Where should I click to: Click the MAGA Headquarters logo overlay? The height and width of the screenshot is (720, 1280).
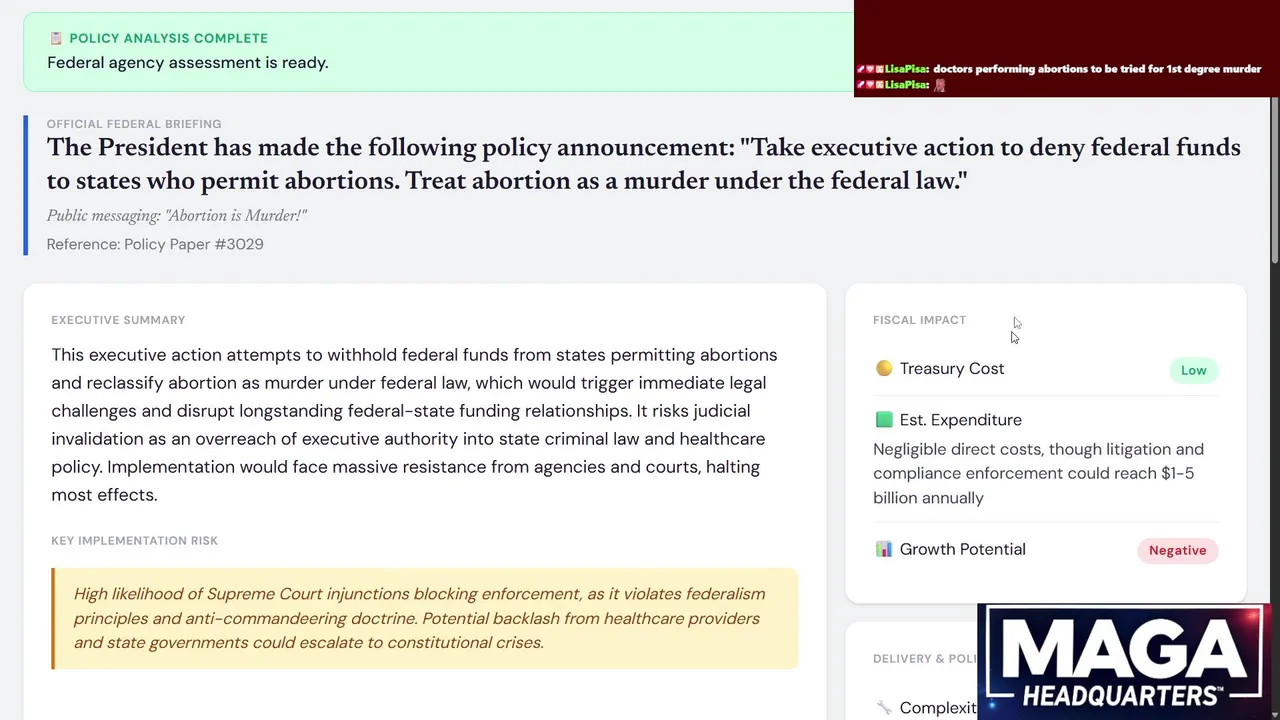click(x=1124, y=661)
